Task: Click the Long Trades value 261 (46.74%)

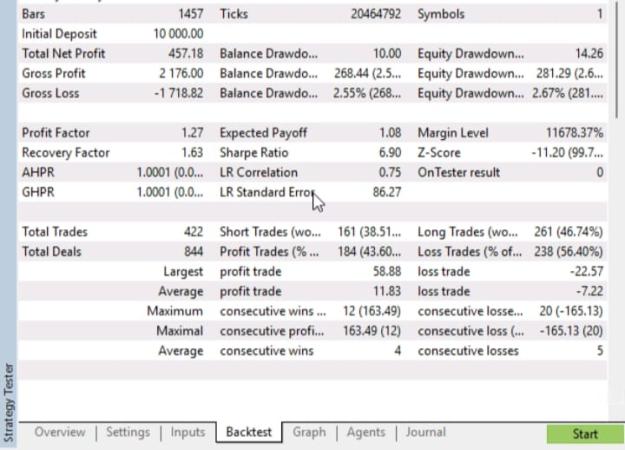Action: (568, 232)
